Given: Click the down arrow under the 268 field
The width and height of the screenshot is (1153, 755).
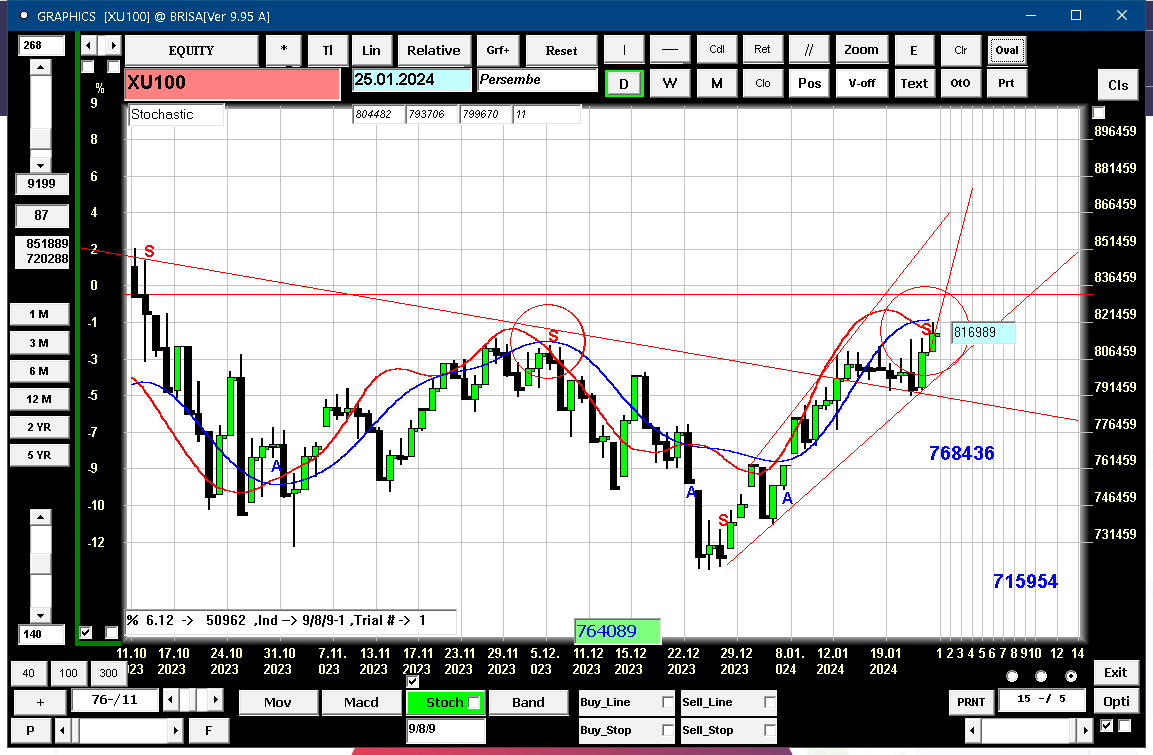Looking at the screenshot, I should coord(40,165).
